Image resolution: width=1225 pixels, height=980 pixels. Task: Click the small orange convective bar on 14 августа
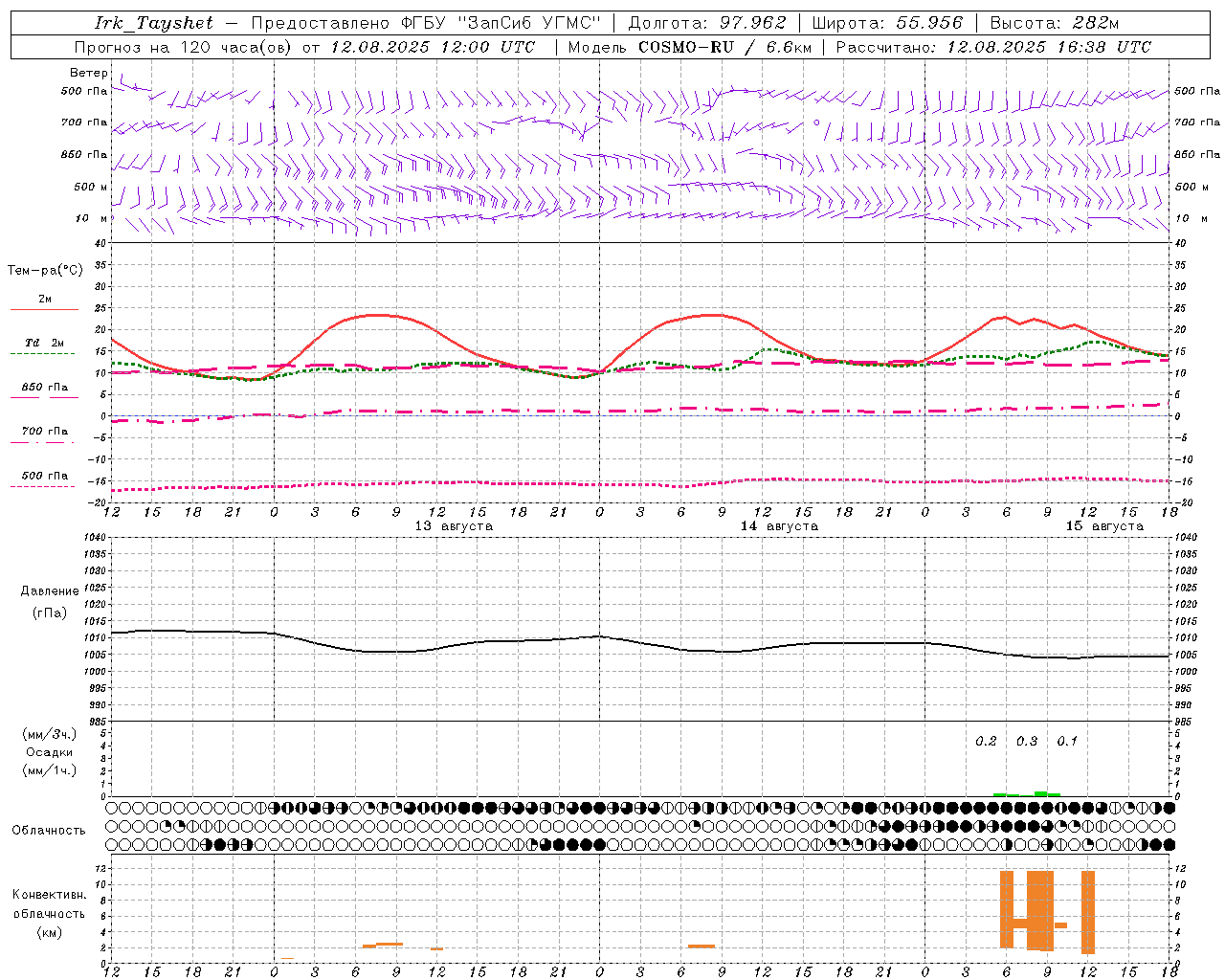[x=702, y=947]
